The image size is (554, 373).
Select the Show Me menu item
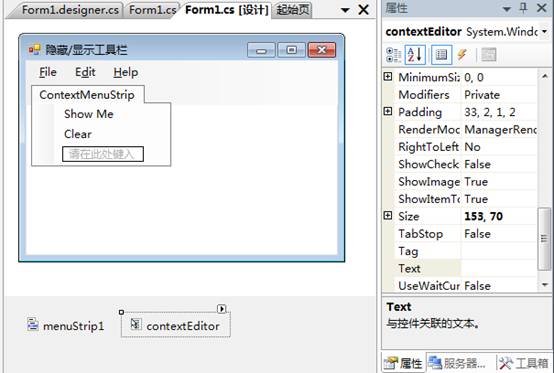tap(89, 114)
